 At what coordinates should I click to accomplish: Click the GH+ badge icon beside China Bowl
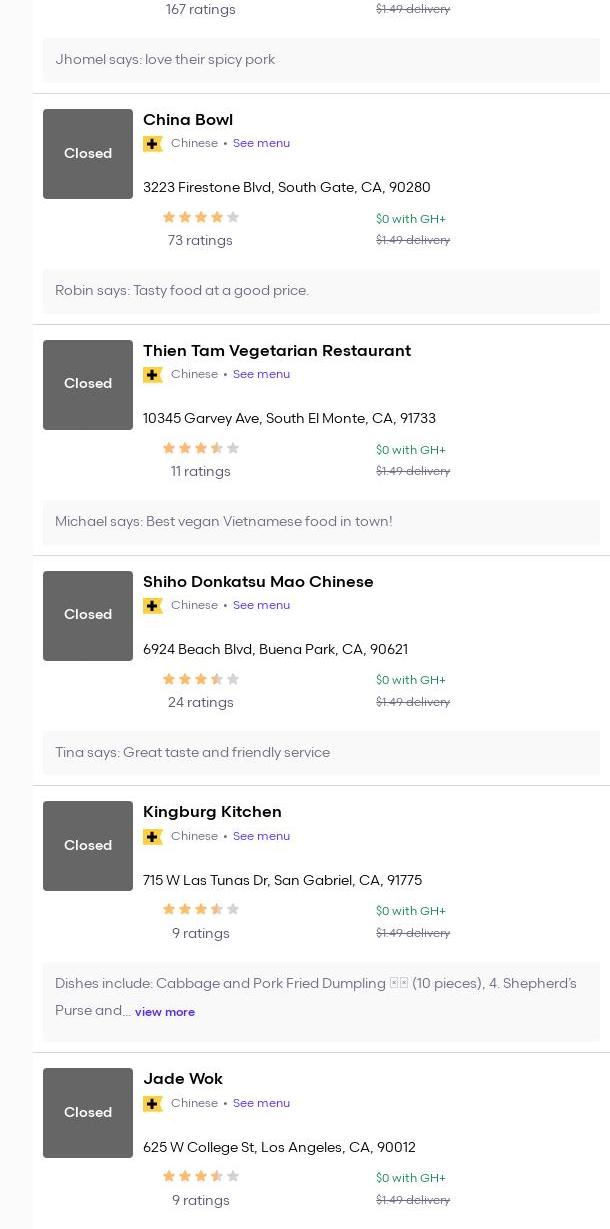pyautogui.click(x=153, y=144)
